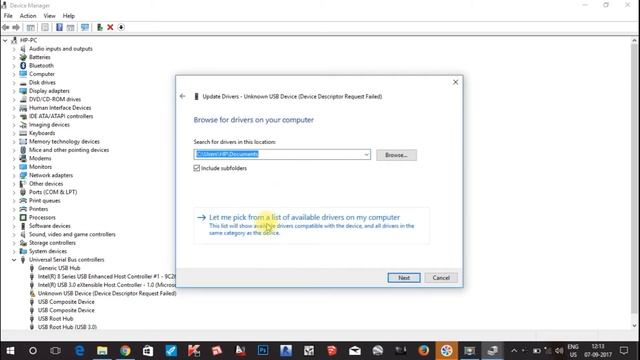The width and height of the screenshot is (640, 360).
Task: Click the Unknown USB Device warning icon
Action: coord(32,293)
